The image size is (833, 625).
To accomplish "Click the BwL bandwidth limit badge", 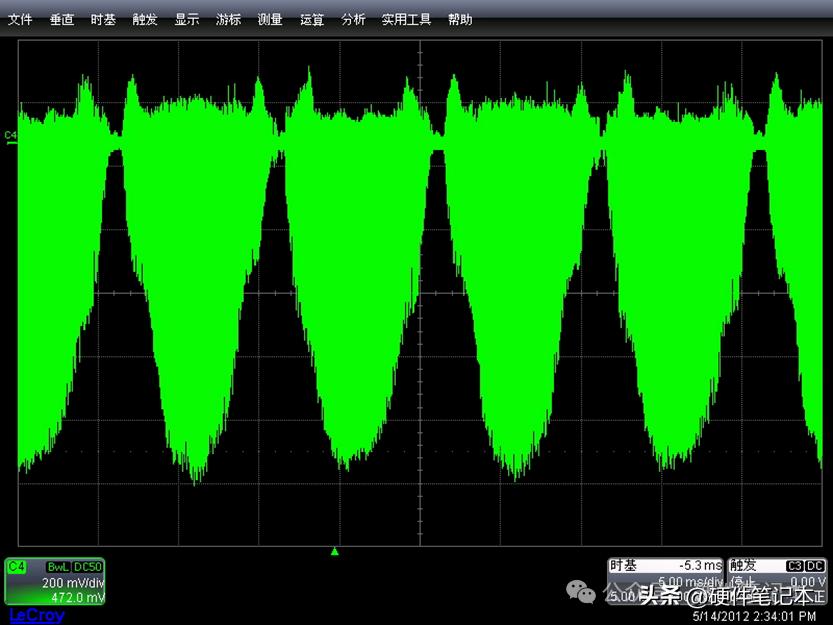I will coord(57,567).
